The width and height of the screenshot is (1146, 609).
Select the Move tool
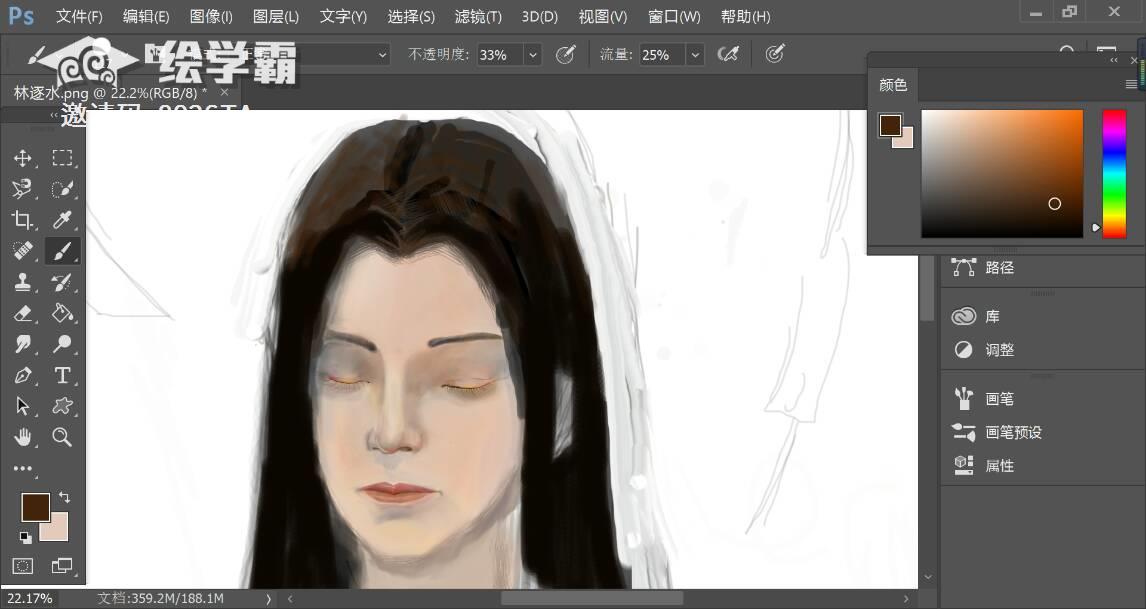pyautogui.click(x=23, y=158)
